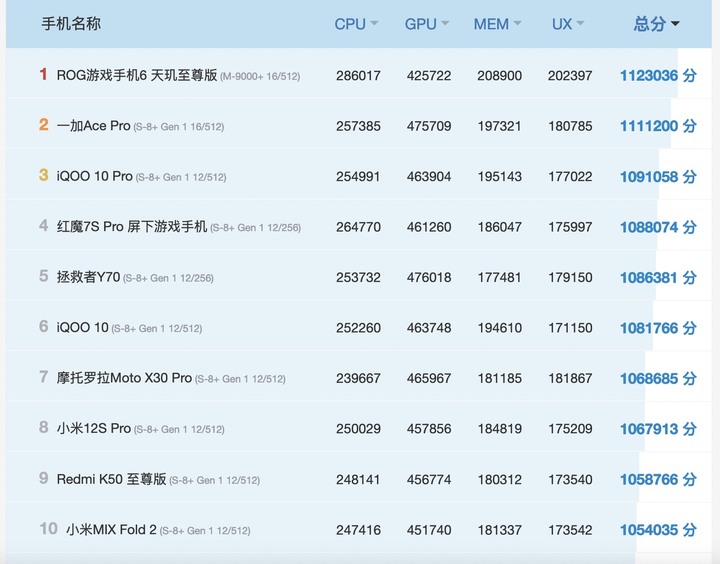720x564 pixels.
Task: Click MEM score 177481
Action: click(500, 277)
